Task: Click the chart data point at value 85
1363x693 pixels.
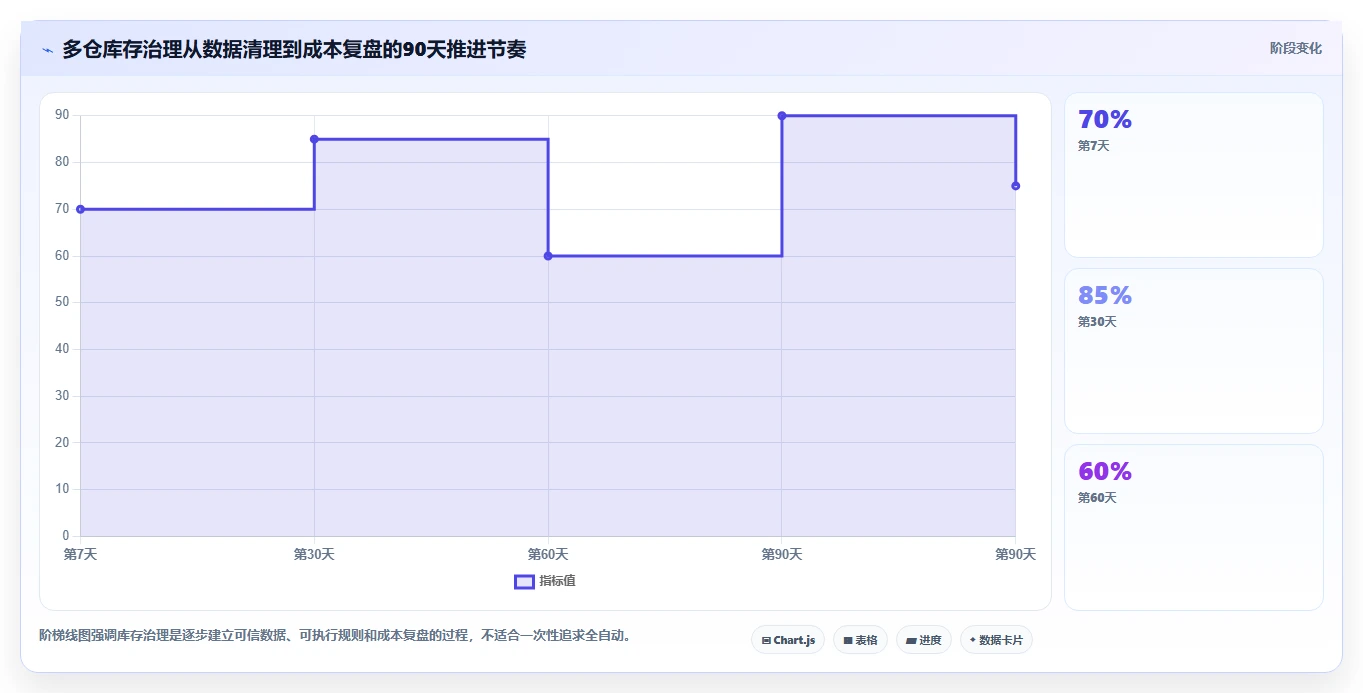Action: 314,139
